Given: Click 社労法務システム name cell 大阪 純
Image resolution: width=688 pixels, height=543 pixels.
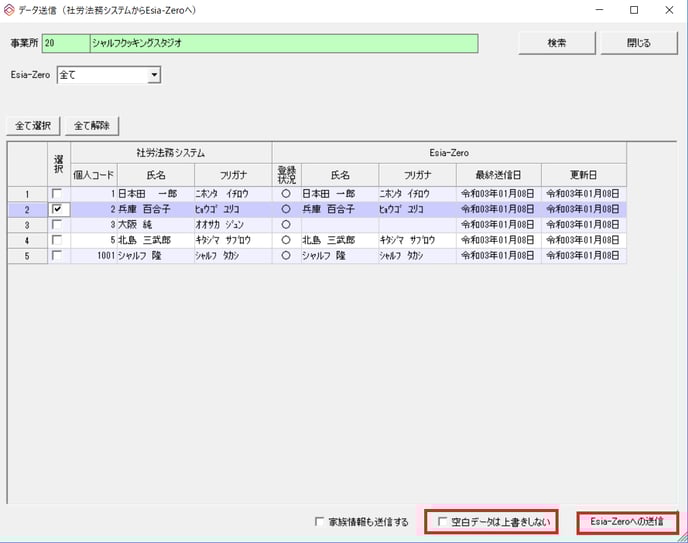Looking at the screenshot, I should pos(155,225).
